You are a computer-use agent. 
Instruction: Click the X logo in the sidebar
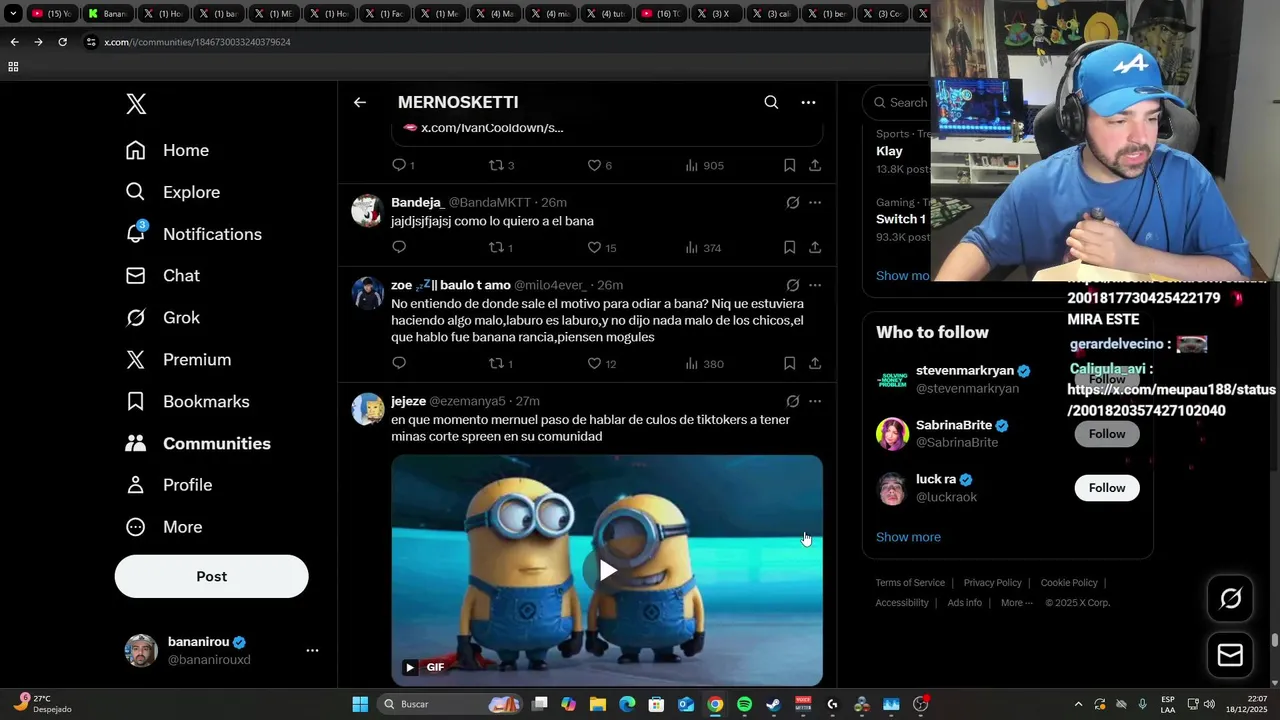click(x=136, y=103)
